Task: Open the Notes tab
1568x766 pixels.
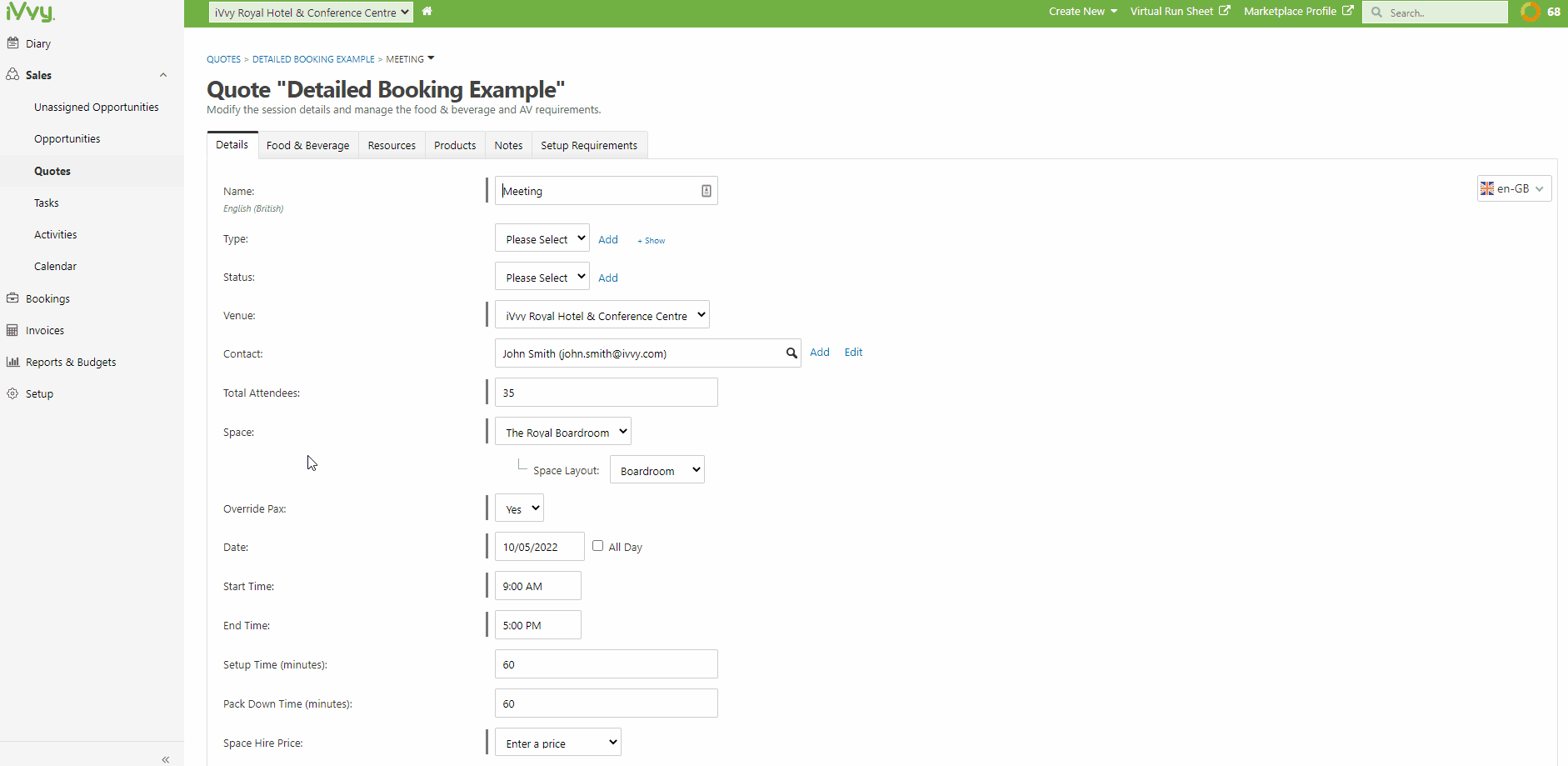Action: 508,145
